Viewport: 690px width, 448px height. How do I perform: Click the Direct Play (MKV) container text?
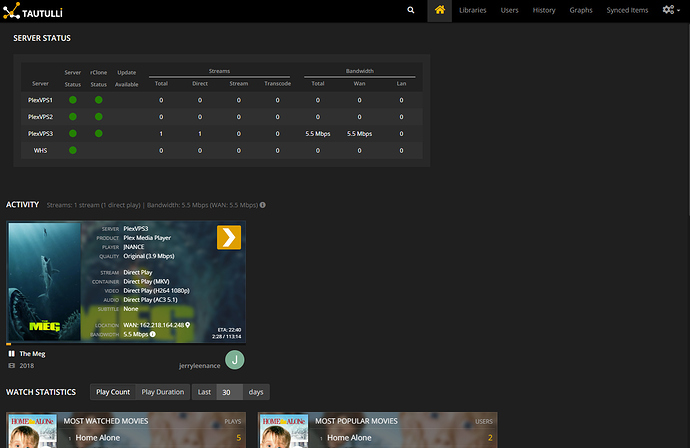(146, 282)
